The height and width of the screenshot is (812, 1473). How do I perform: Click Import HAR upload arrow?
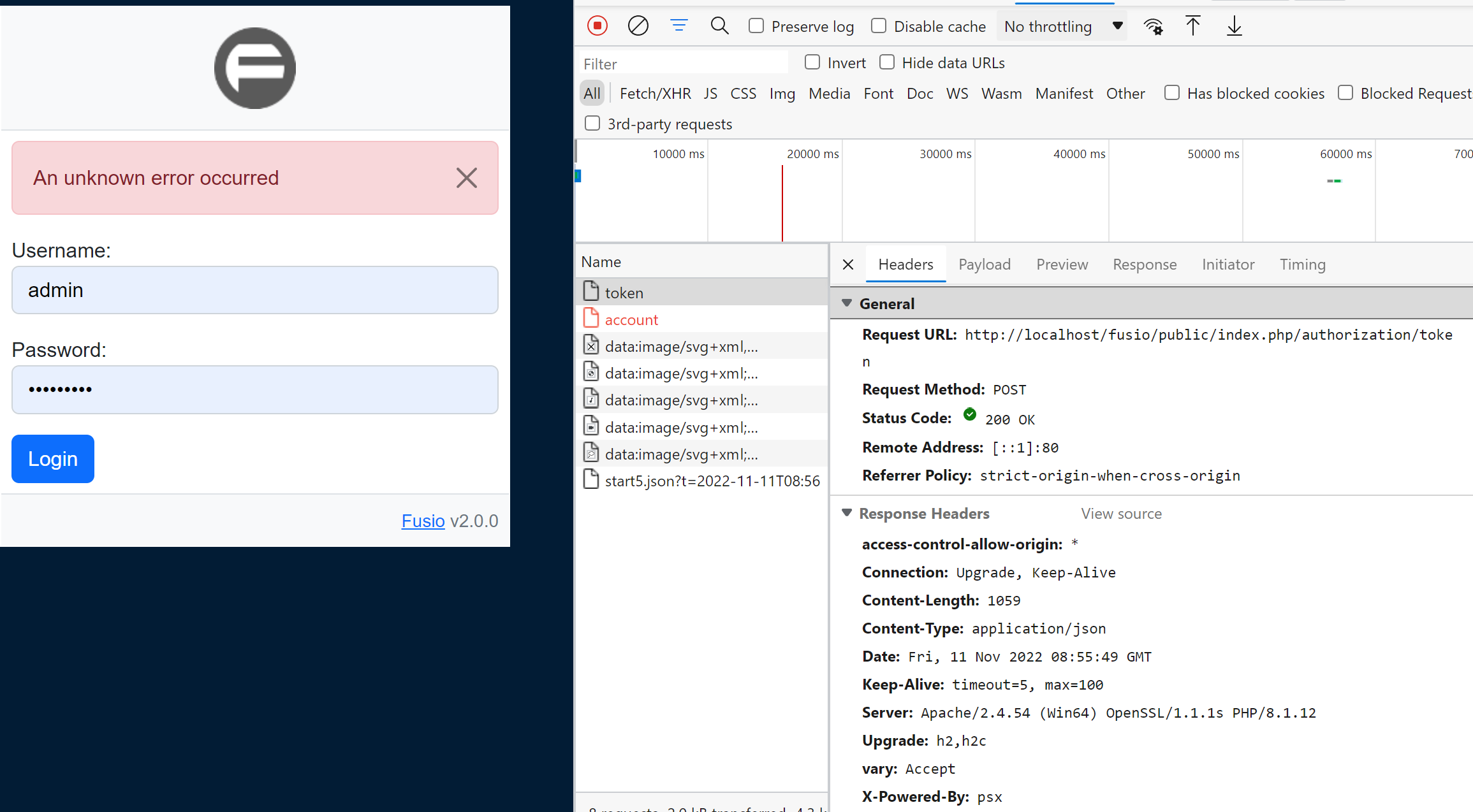(x=1192, y=26)
